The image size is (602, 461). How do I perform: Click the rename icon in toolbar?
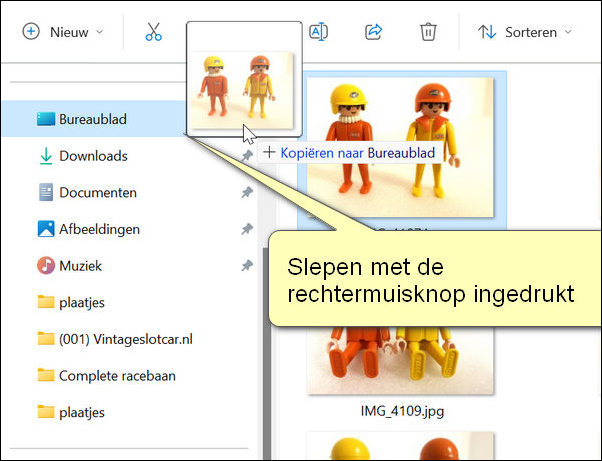click(x=318, y=32)
